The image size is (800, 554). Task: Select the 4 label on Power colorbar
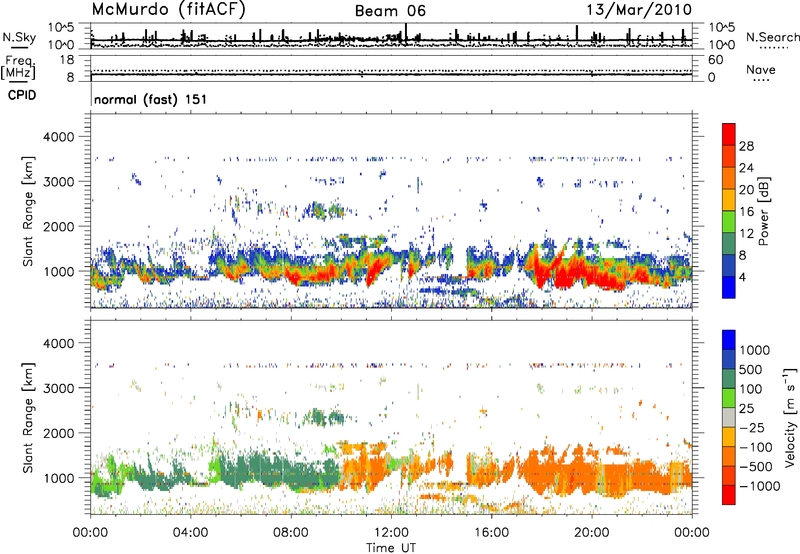pos(743,277)
